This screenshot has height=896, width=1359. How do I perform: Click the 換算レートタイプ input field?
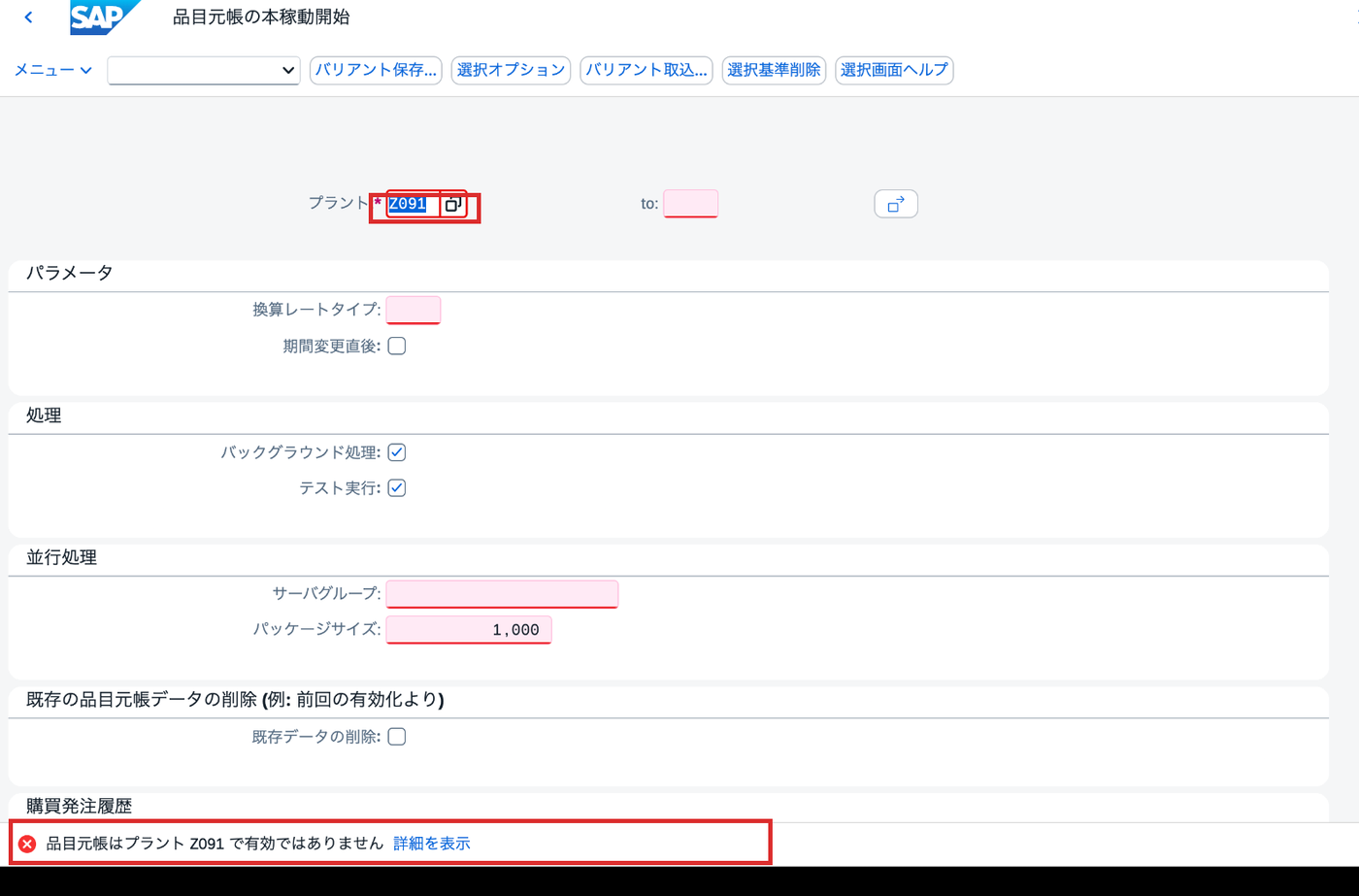coord(414,310)
